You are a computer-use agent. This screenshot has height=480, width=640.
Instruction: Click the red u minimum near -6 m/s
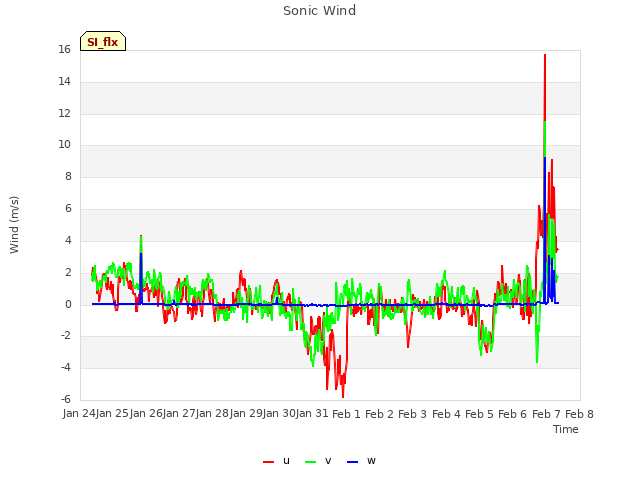[343, 396]
